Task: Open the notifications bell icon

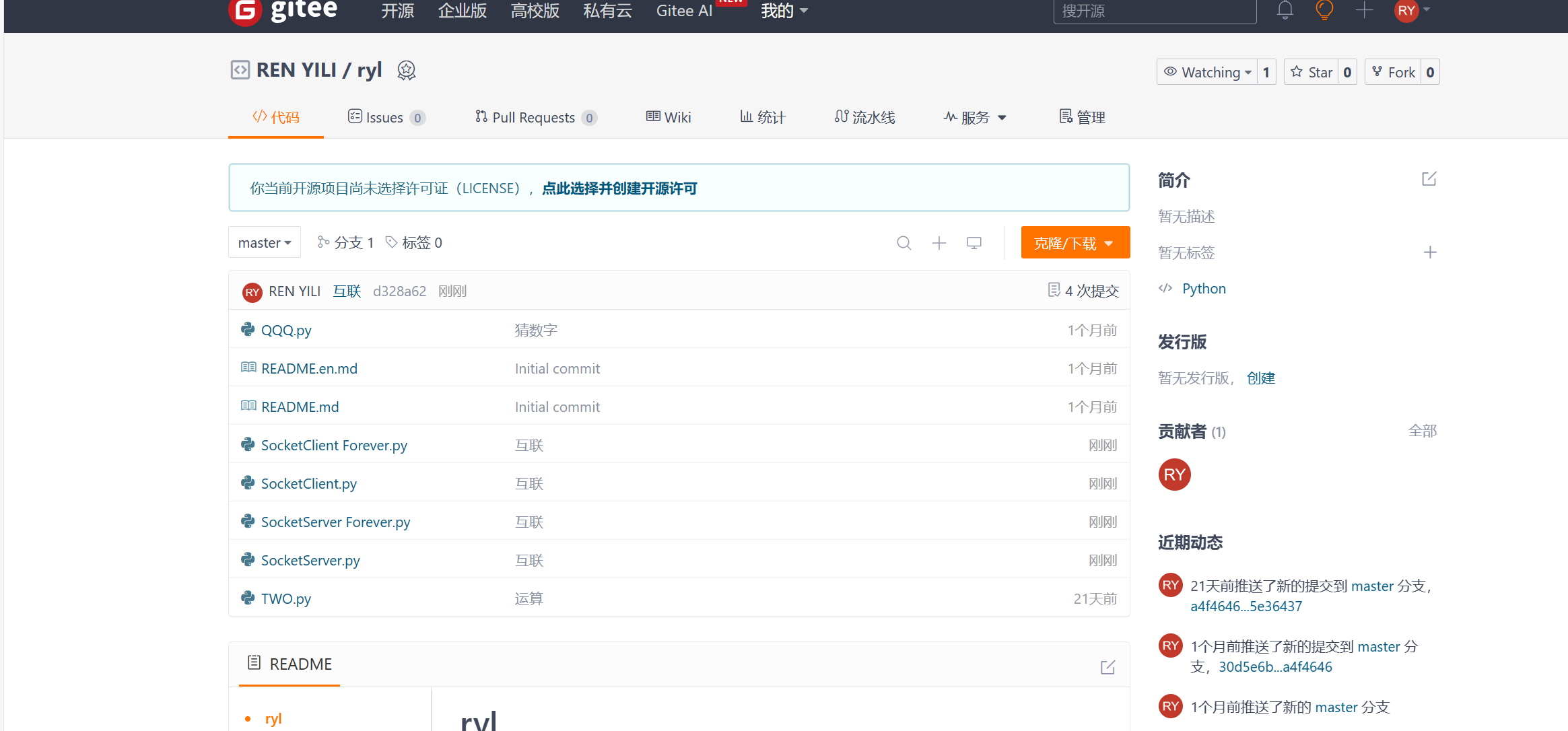Action: (1285, 10)
